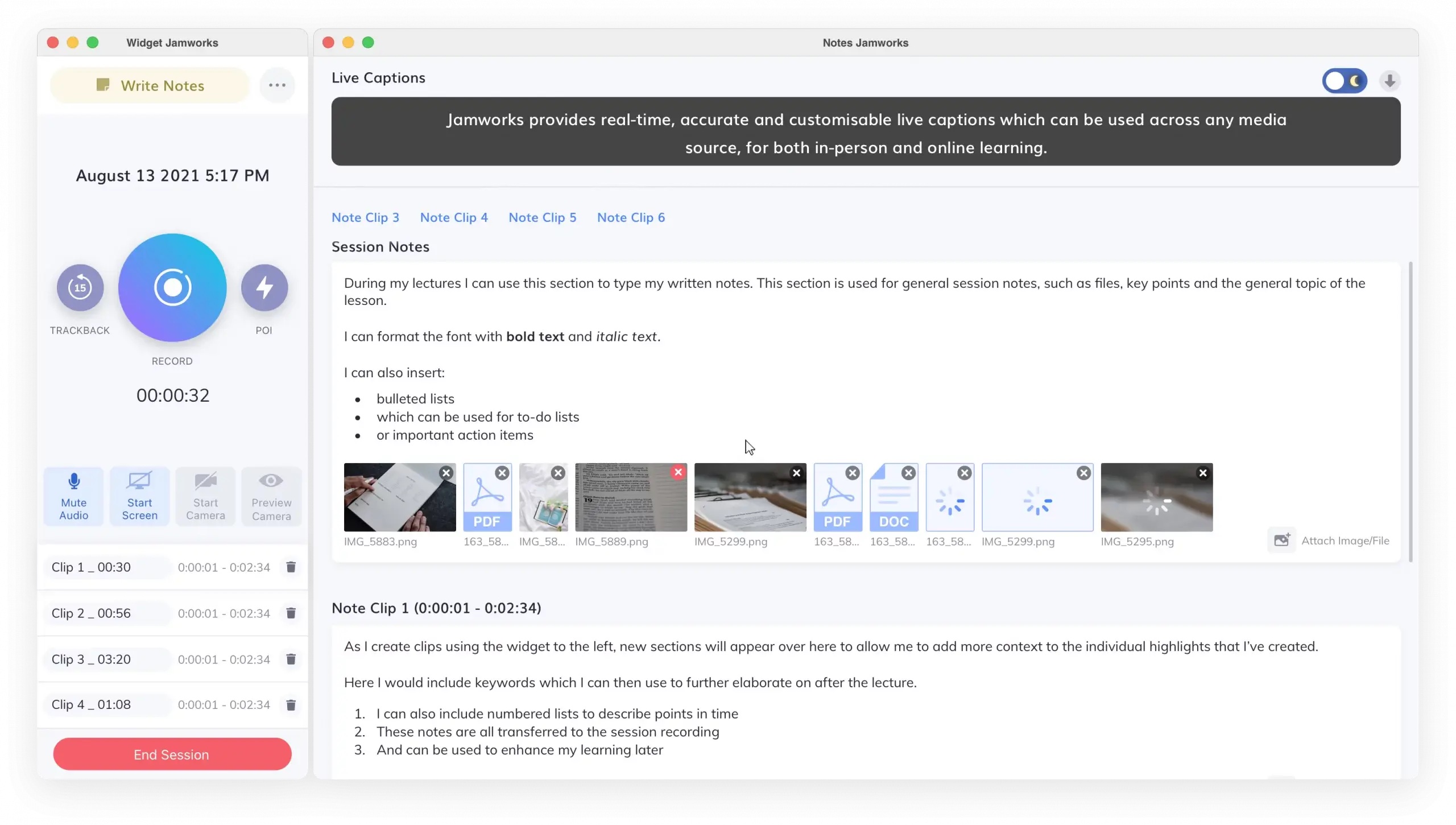Toggle the Preview Camera eye button
The width and height of the screenshot is (1456, 825).
click(x=271, y=496)
